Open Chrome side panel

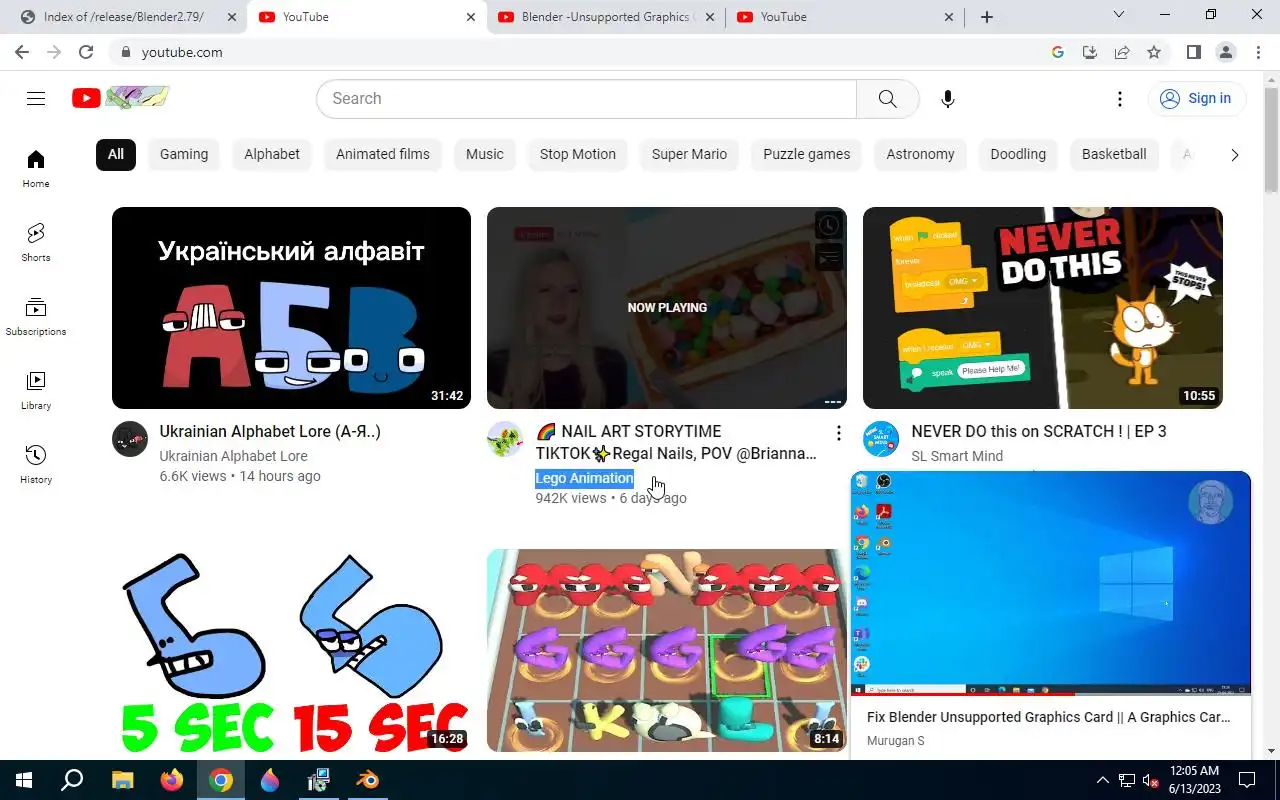point(1194,52)
